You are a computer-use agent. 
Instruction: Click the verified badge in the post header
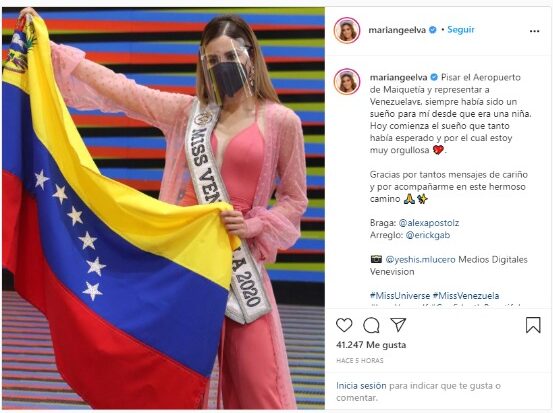click(433, 30)
